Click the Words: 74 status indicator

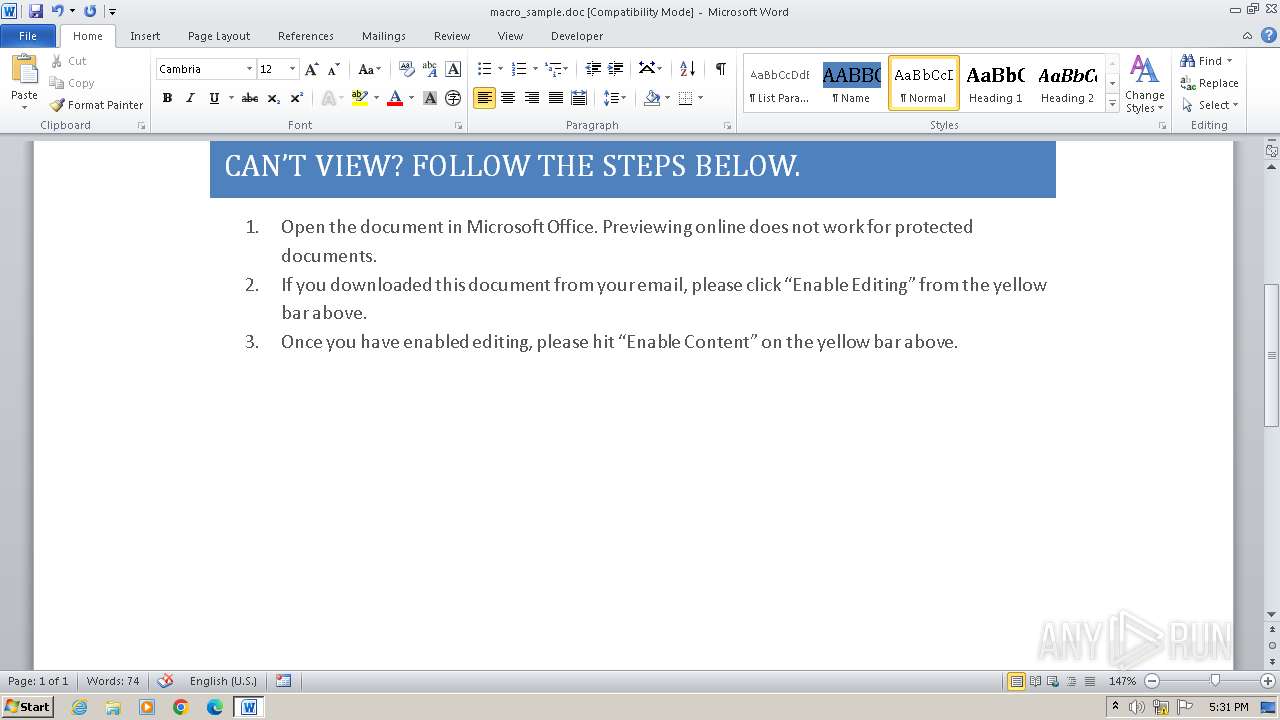113,681
